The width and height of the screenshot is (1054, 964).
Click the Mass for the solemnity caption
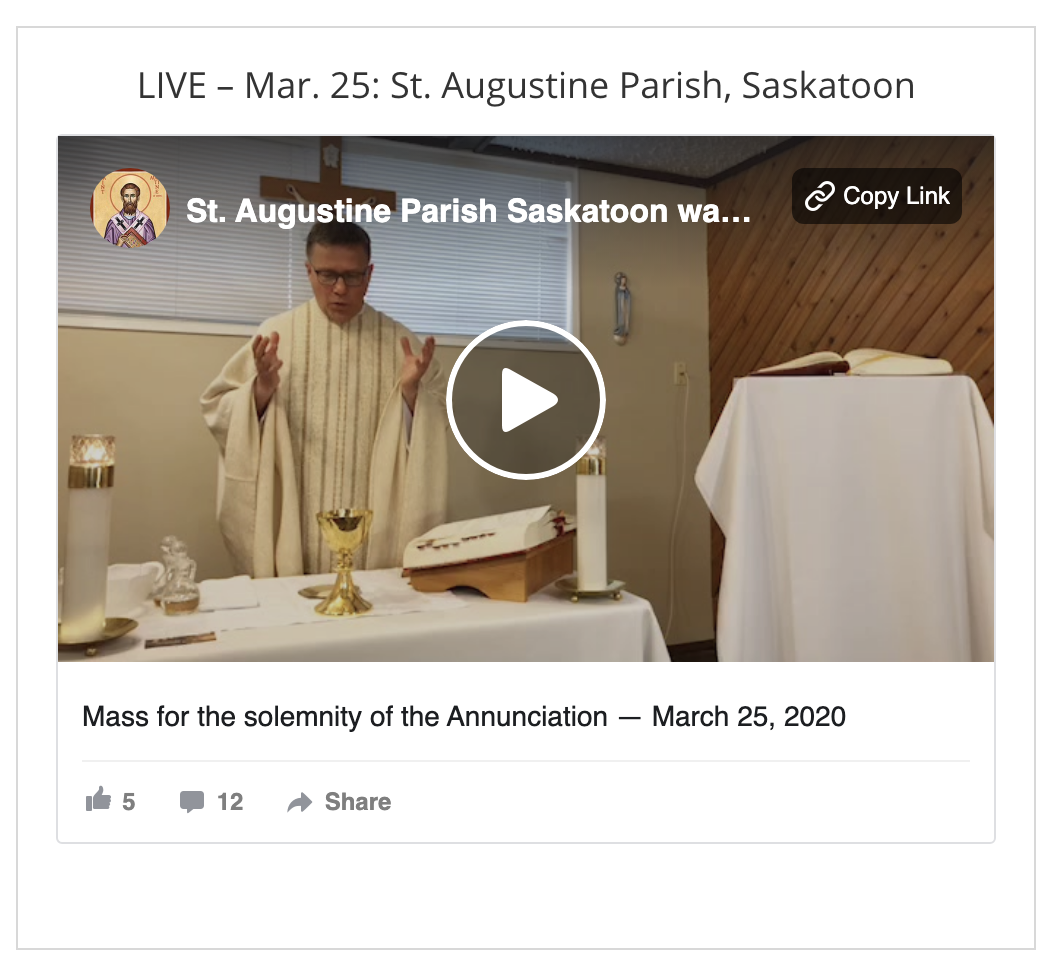point(464,717)
